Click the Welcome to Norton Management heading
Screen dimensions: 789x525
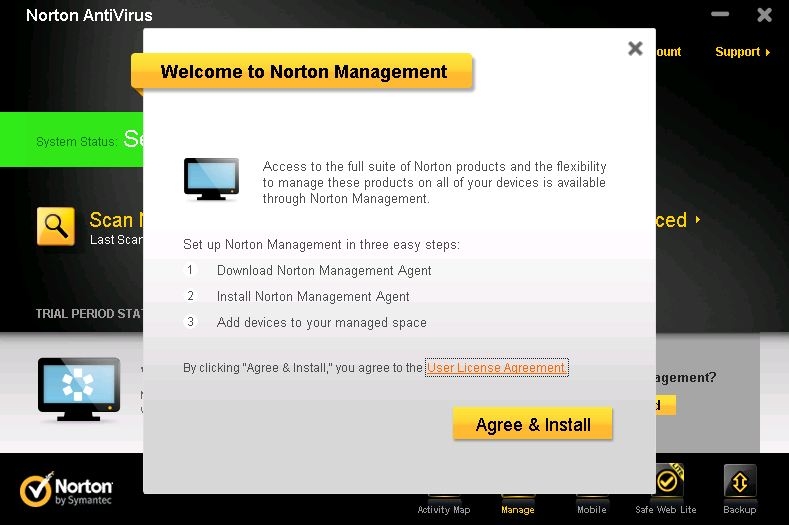[303, 71]
